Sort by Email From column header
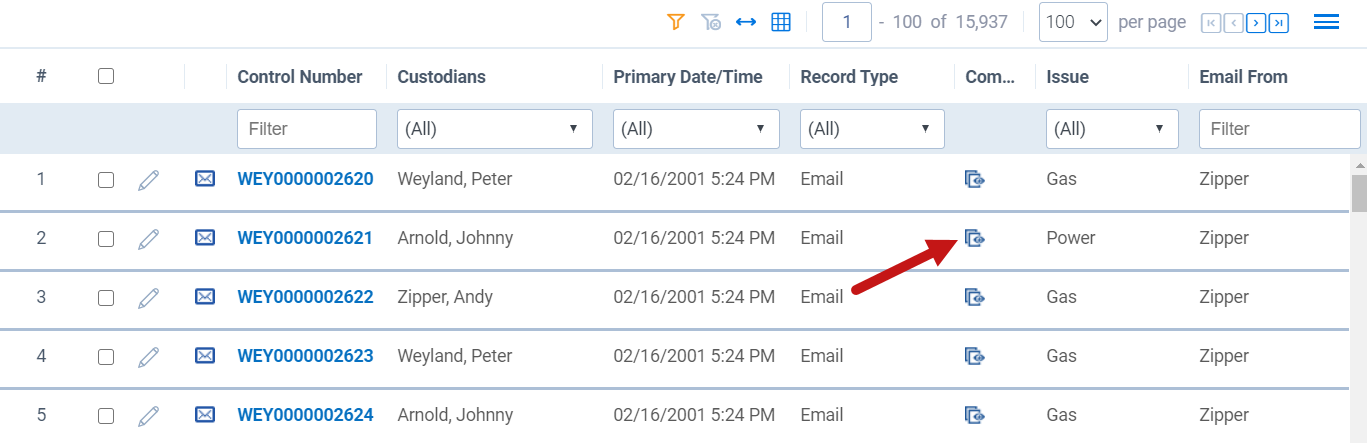This screenshot has height=443, width=1367. (x=1243, y=76)
